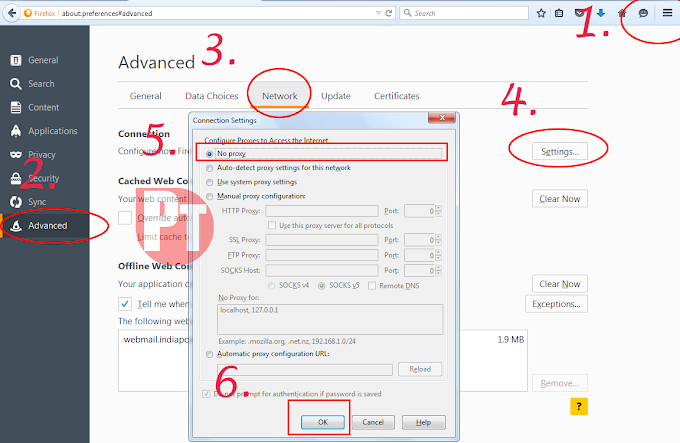Select Manual proxy configuration radio
The width and height of the screenshot is (680, 443).
[209, 197]
